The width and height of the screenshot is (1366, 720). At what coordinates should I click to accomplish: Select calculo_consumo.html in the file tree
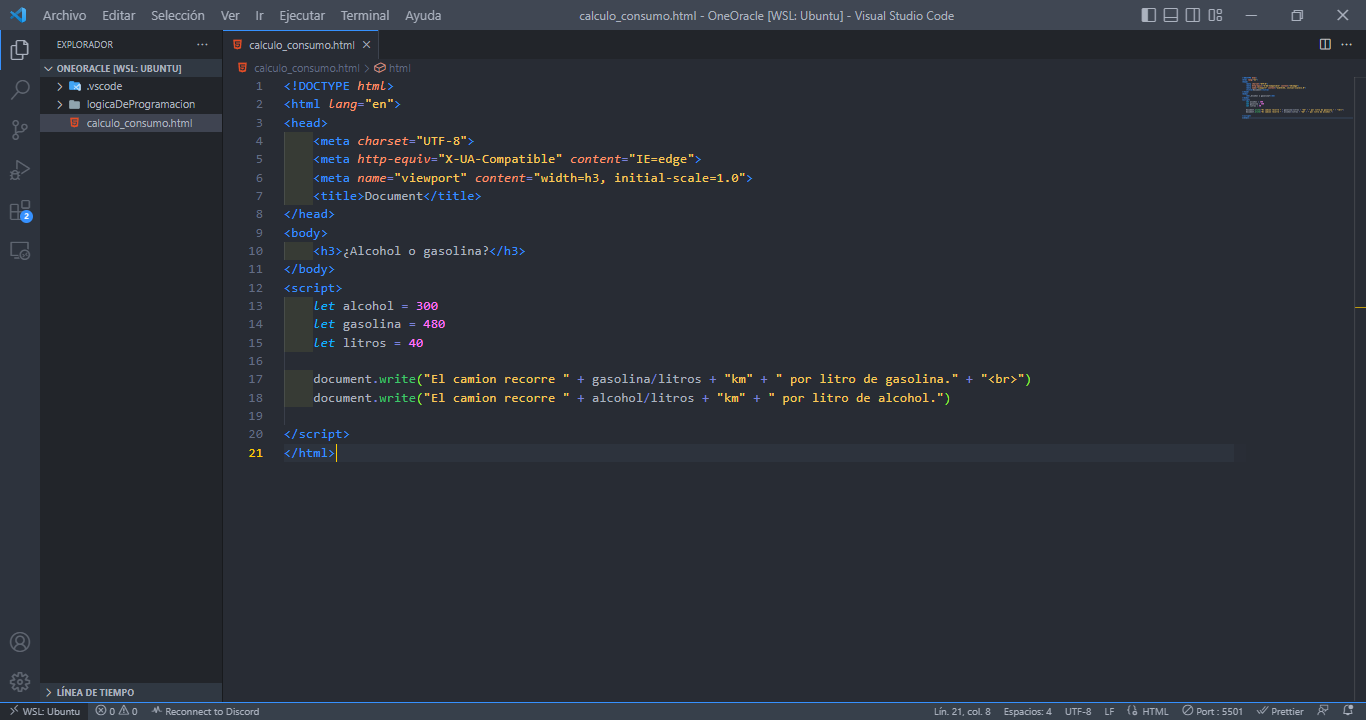131,123
